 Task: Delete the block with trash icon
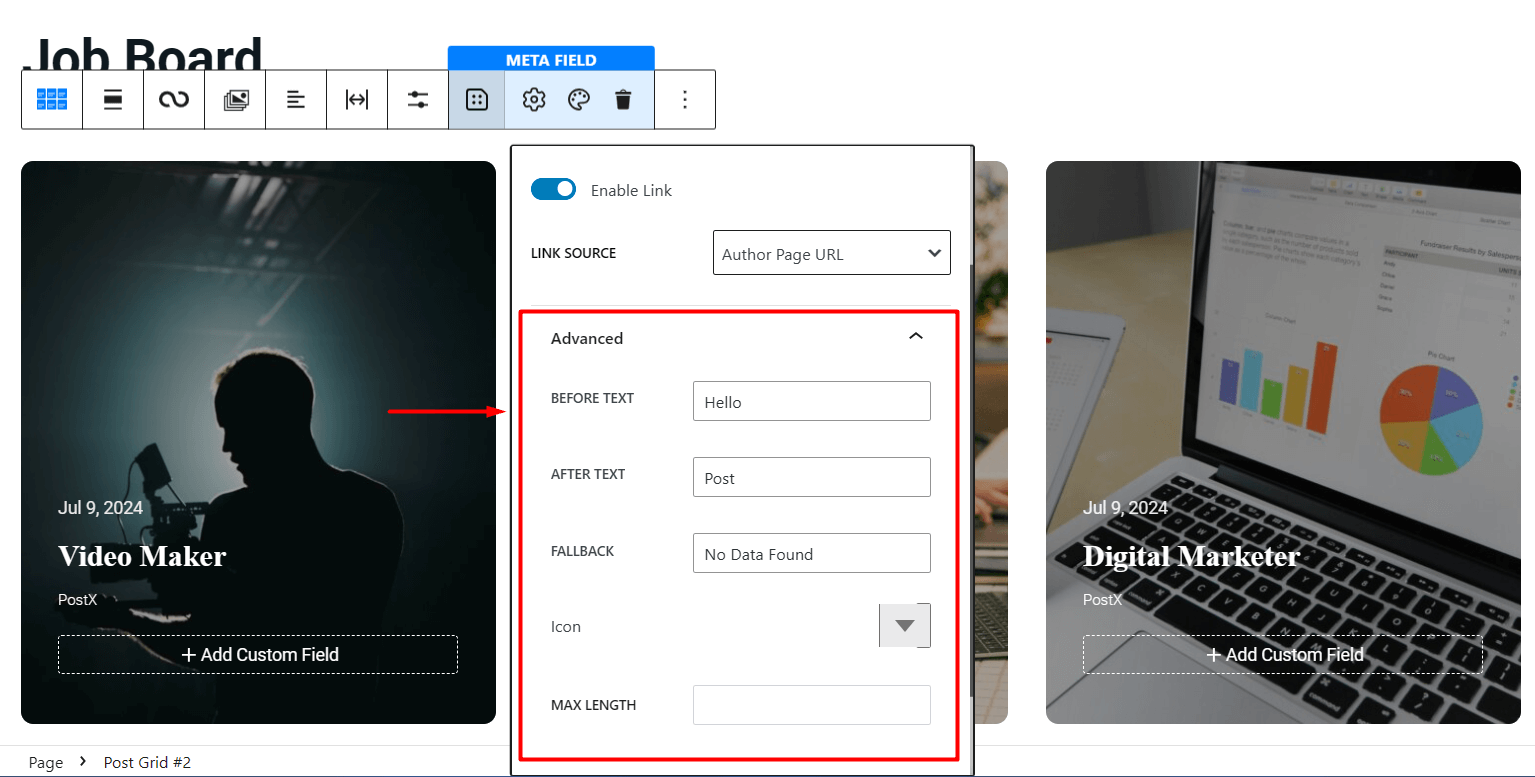coord(623,99)
